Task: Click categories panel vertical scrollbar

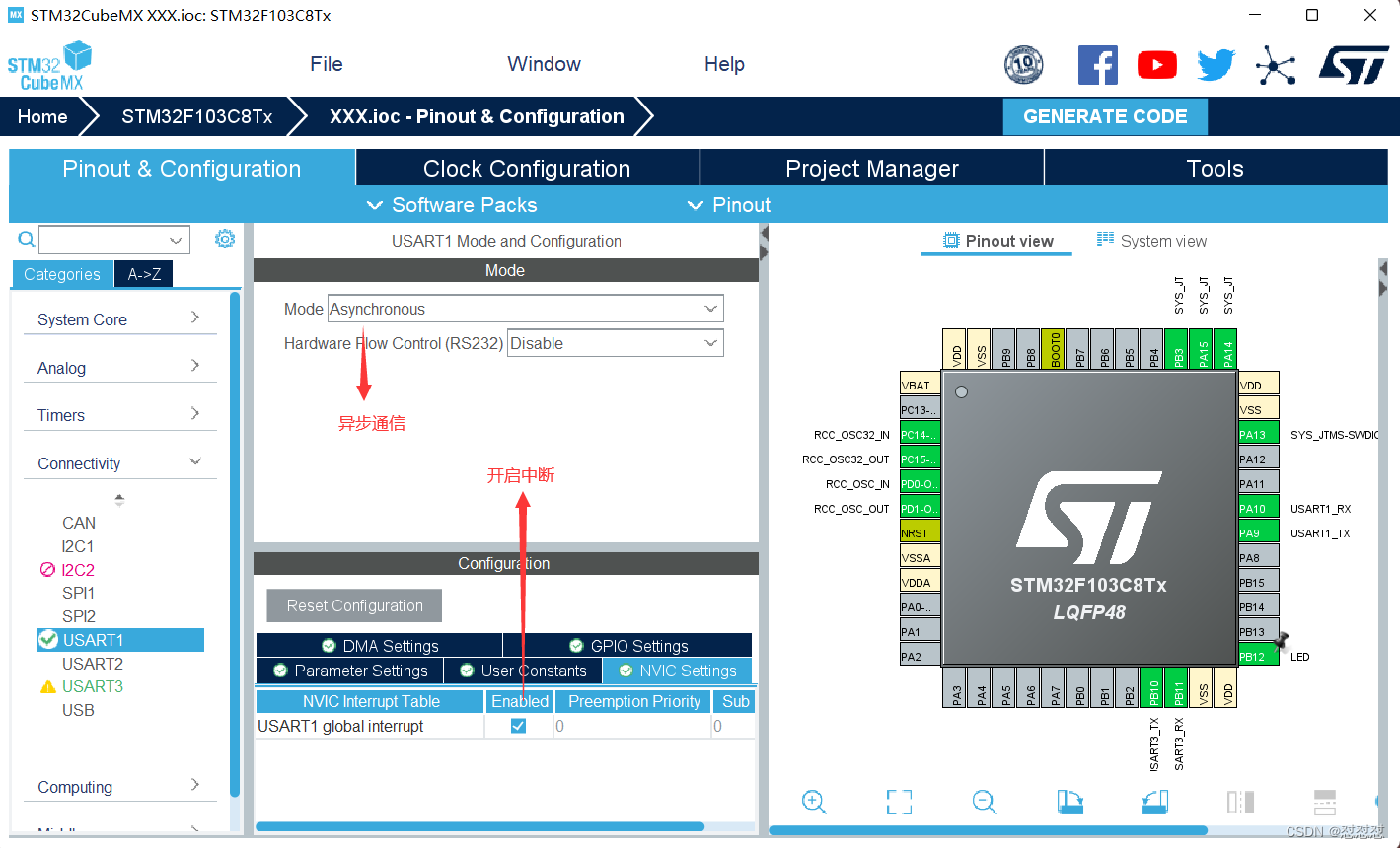Action: (x=235, y=544)
